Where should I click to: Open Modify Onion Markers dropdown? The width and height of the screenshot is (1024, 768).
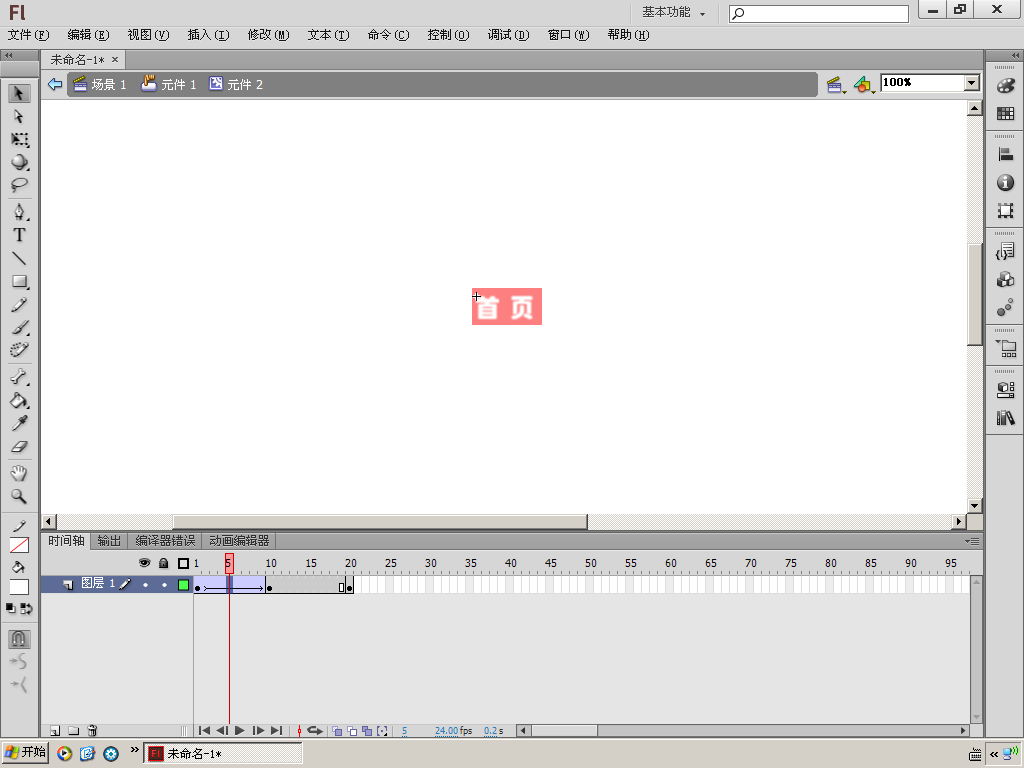point(382,731)
